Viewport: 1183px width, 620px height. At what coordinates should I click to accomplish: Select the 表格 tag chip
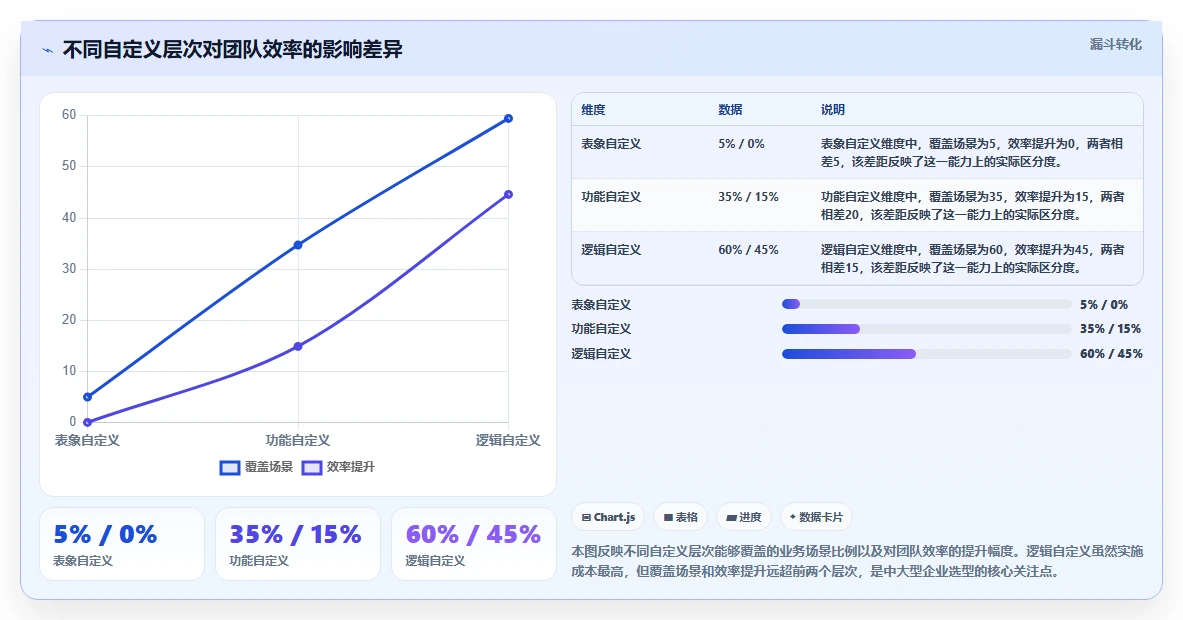point(680,517)
